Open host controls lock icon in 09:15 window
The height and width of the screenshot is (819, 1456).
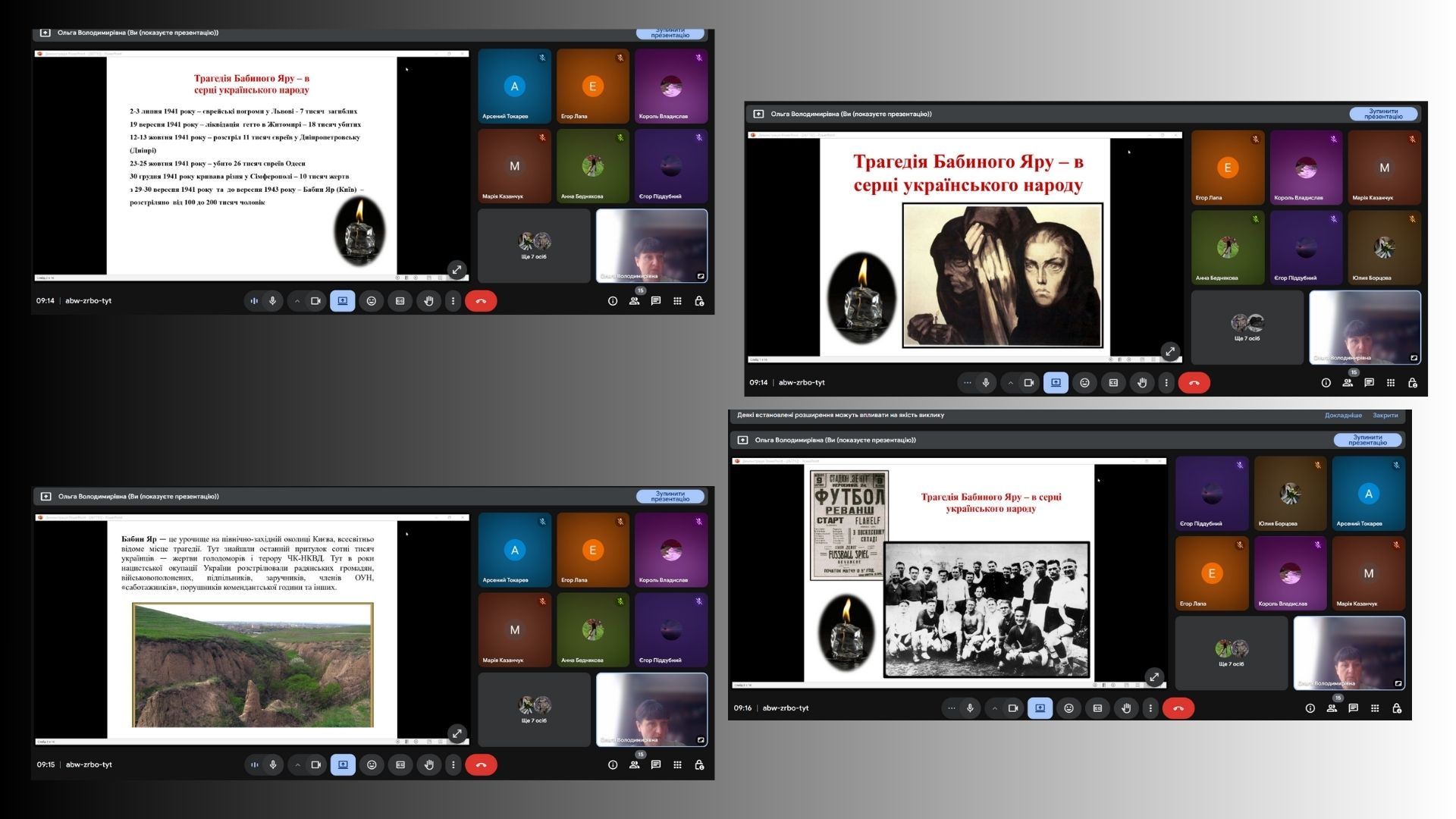click(x=699, y=764)
